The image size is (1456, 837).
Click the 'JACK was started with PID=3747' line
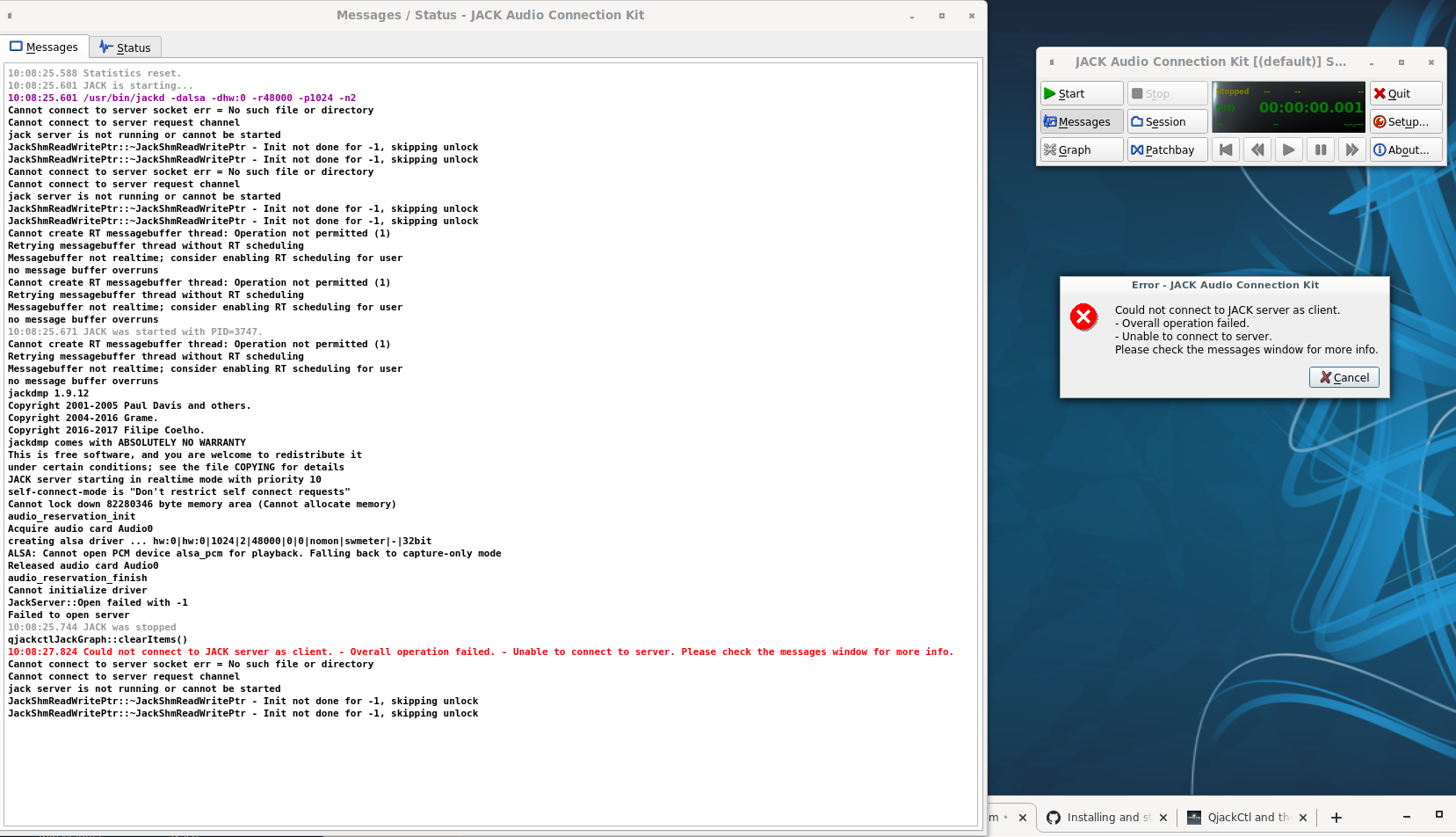point(134,331)
